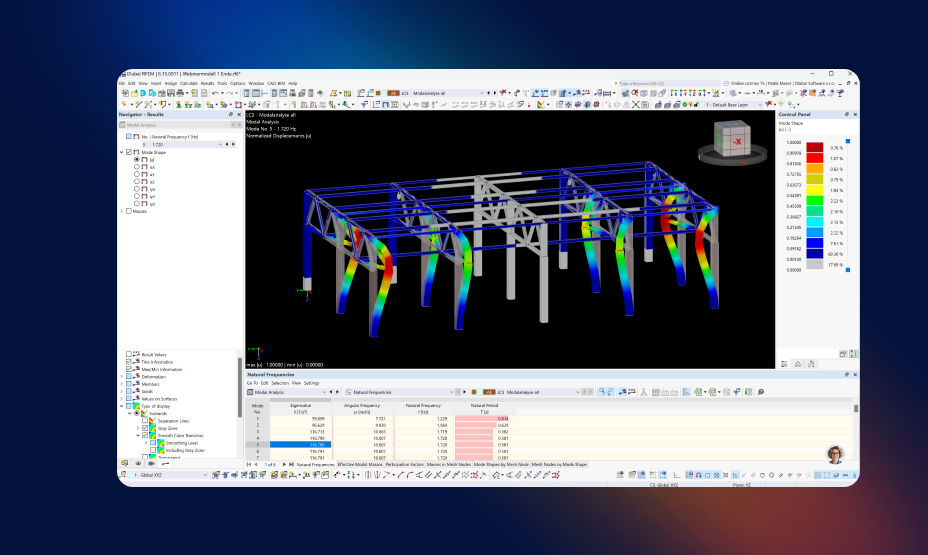Expand the Deformation tree node
This screenshot has height=555, width=928.
122,376
